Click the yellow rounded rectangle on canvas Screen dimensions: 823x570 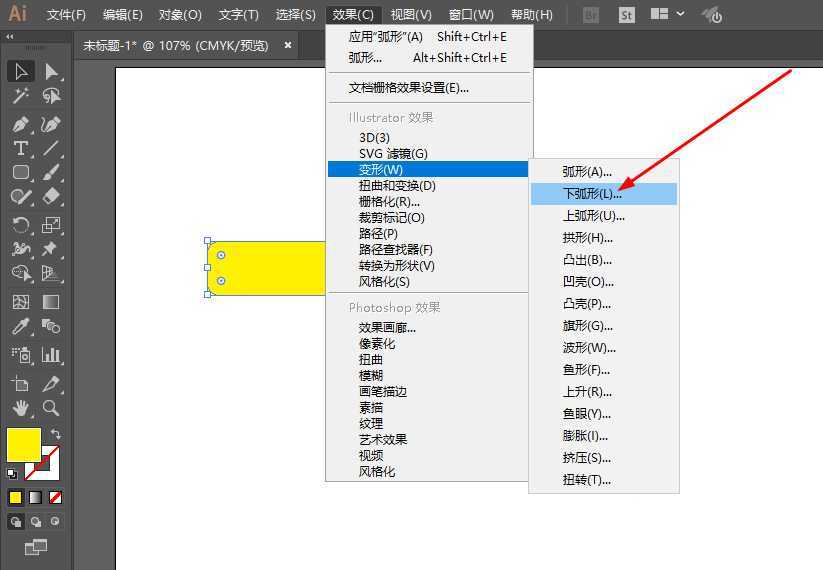[x=267, y=268]
